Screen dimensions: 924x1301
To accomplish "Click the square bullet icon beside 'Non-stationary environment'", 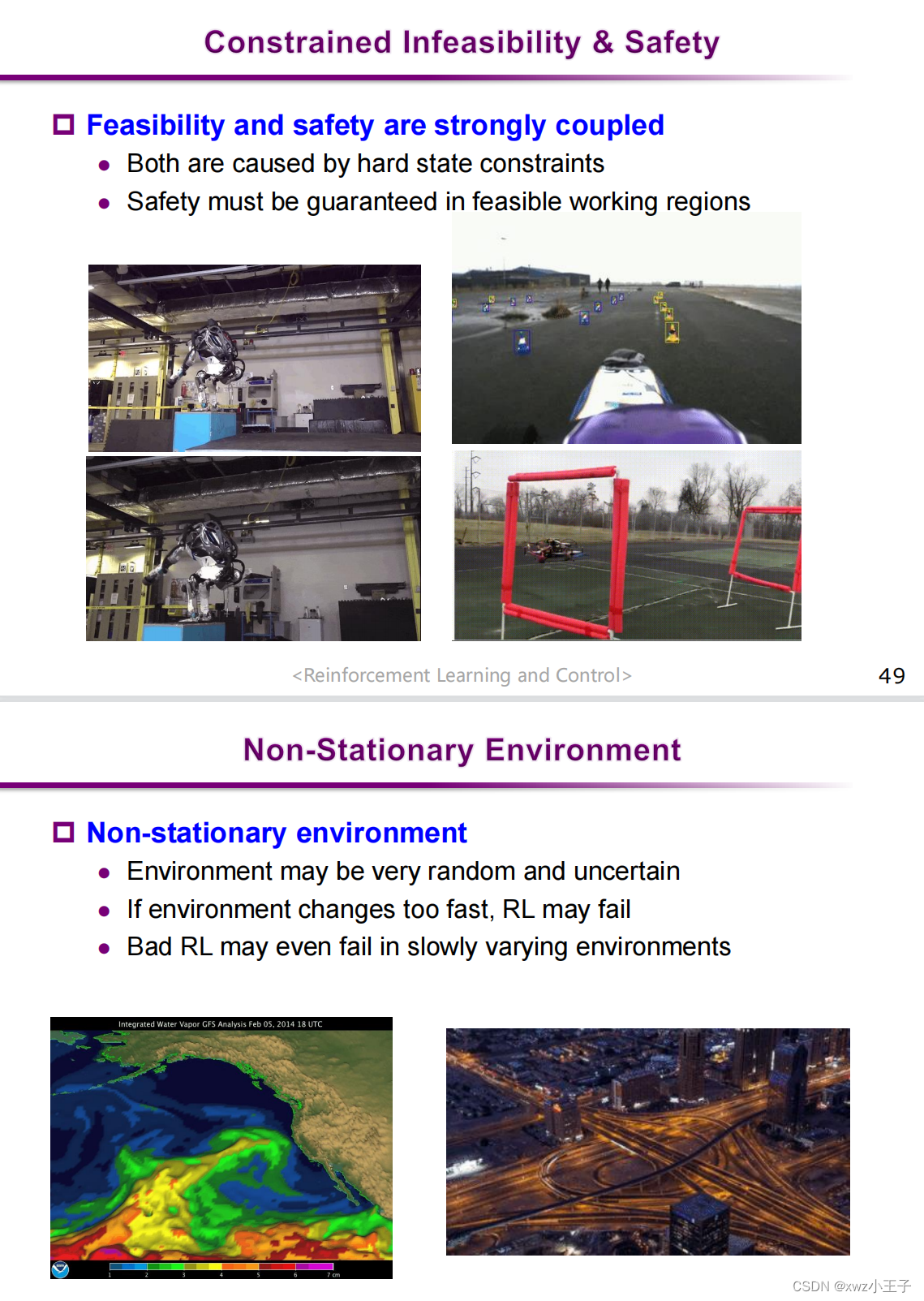I will click(x=63, y=833).
